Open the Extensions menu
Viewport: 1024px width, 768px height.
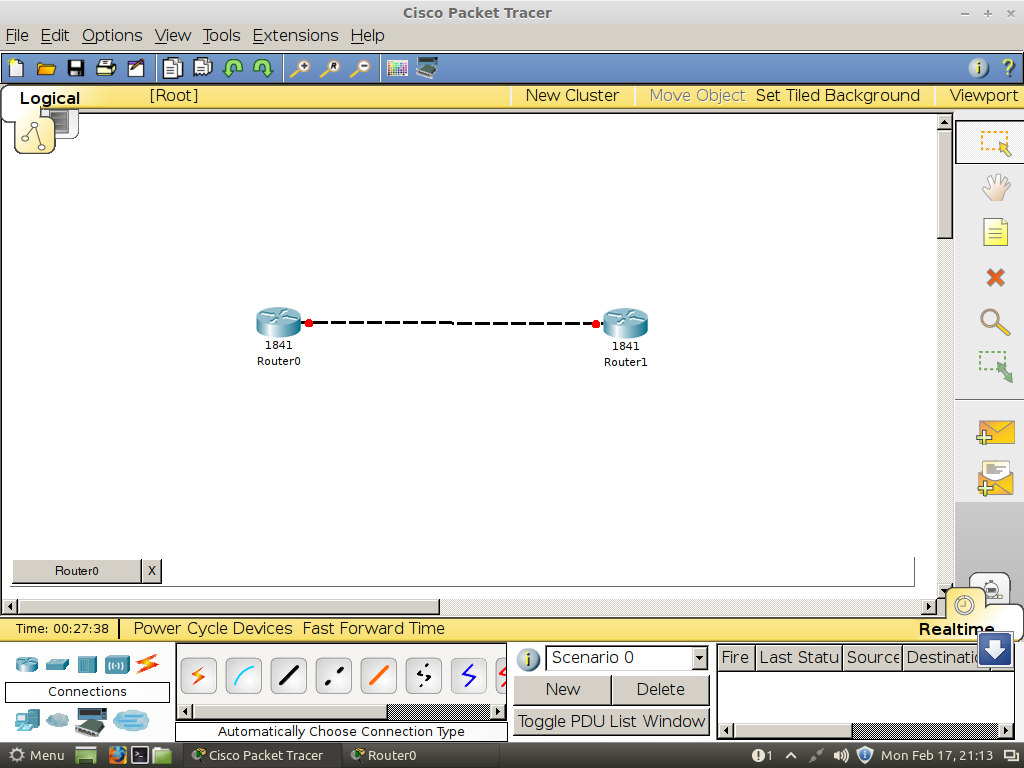click(x=295, y=36)
